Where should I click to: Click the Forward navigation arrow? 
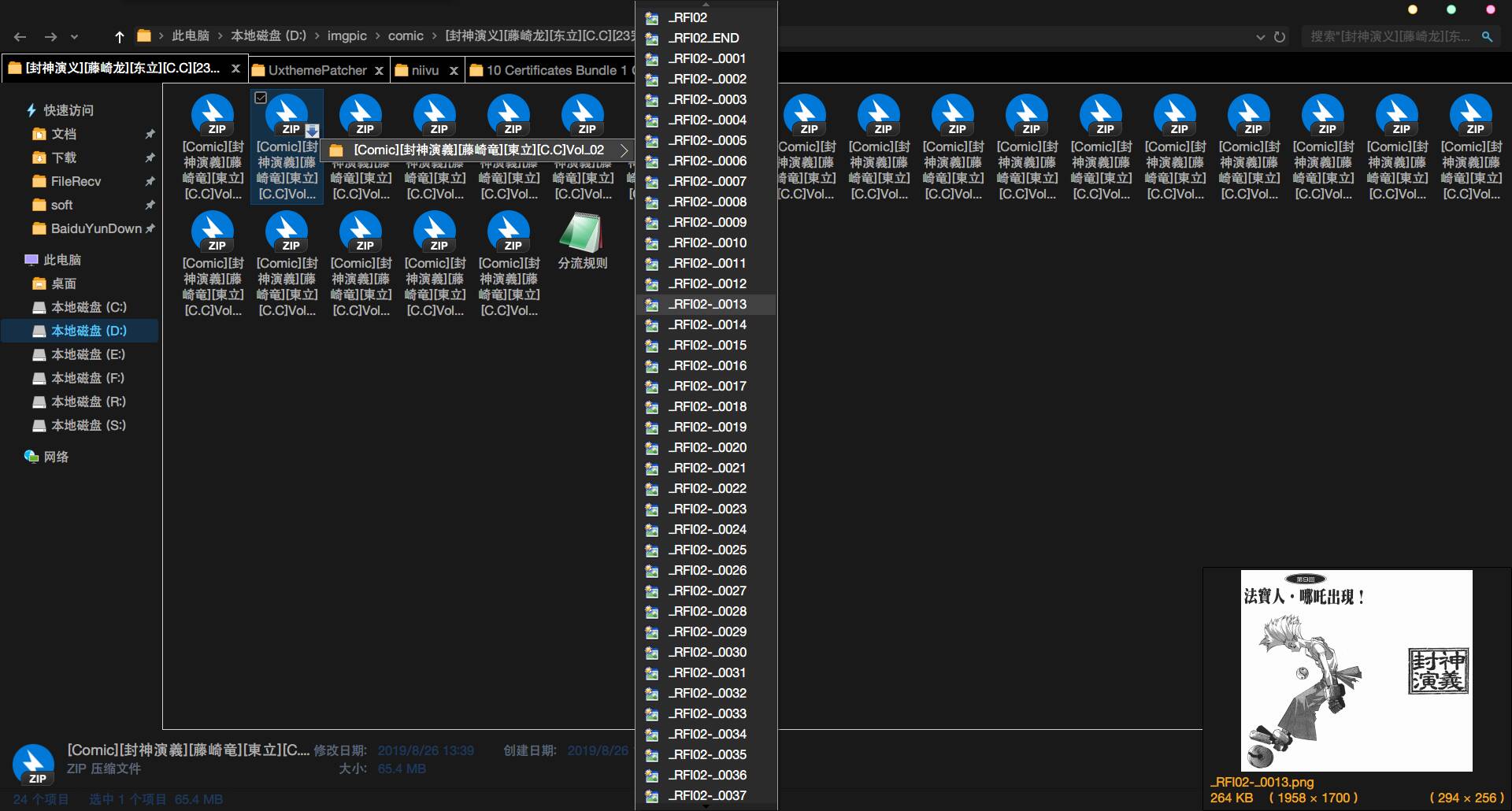(50, 37)
